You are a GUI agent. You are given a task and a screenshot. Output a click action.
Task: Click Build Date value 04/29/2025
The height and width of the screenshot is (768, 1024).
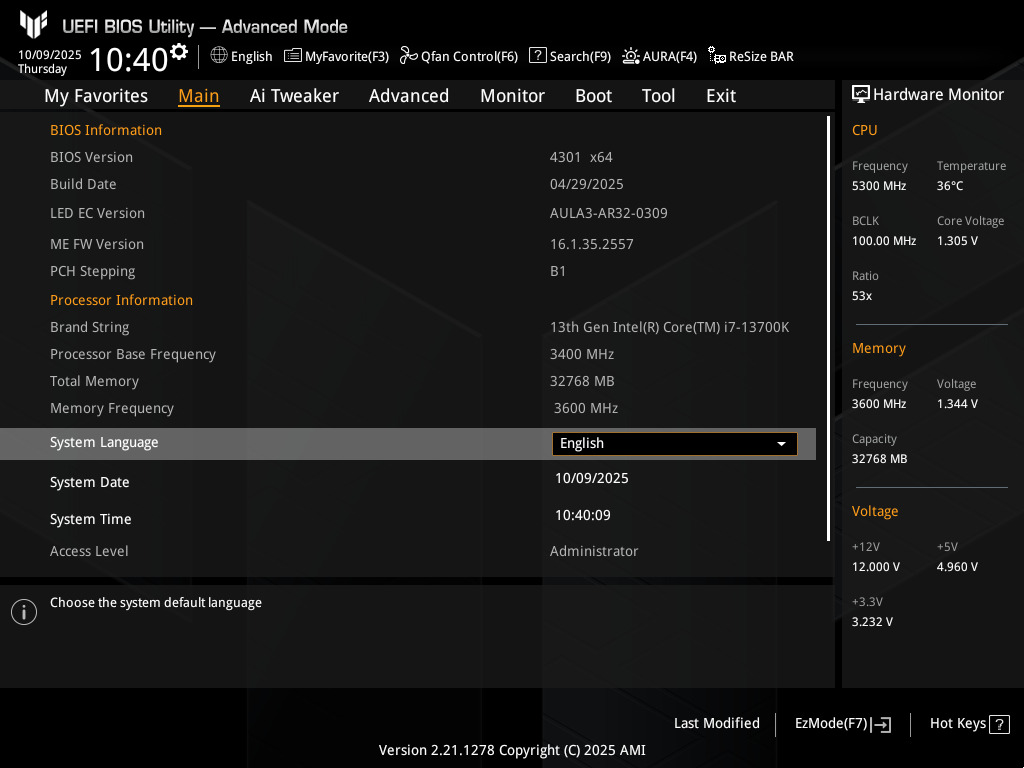[x=586, y=185]
